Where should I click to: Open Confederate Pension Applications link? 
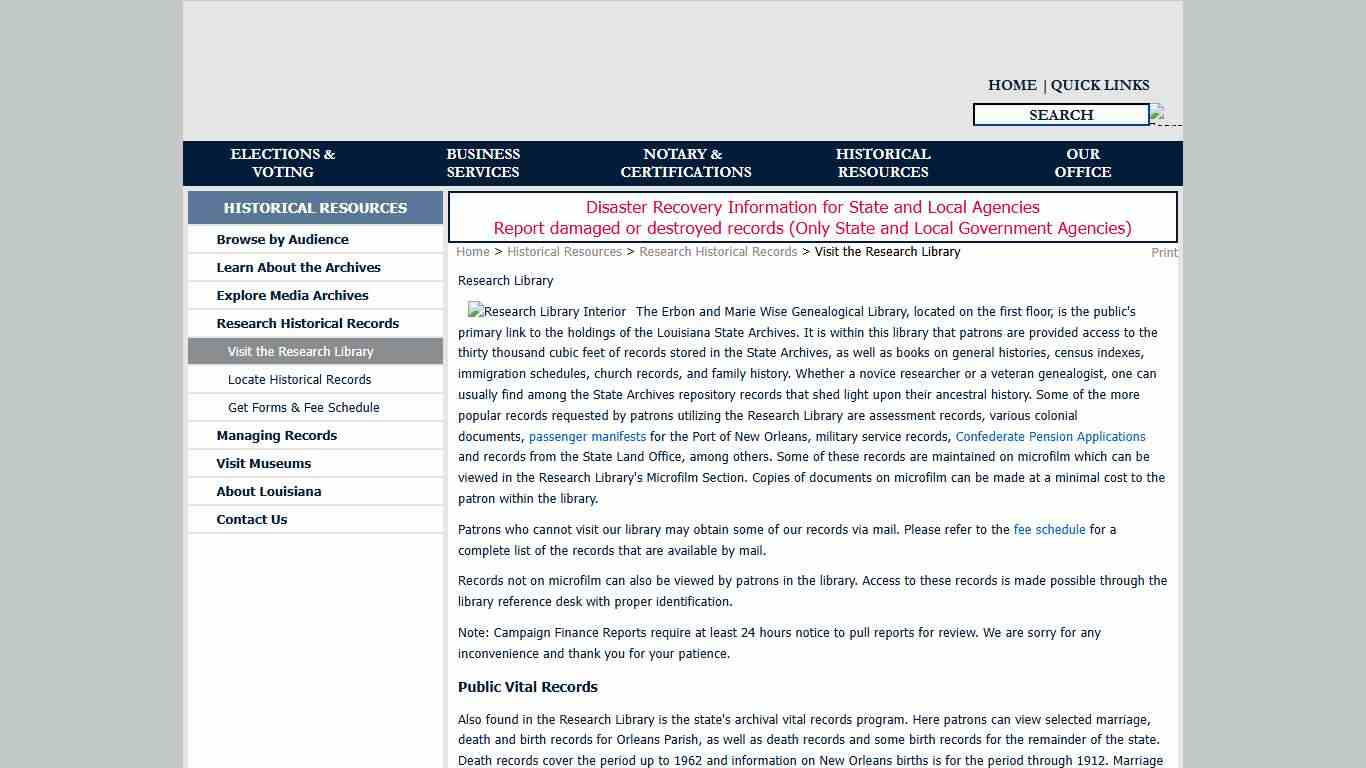[x=1050, y=437]
